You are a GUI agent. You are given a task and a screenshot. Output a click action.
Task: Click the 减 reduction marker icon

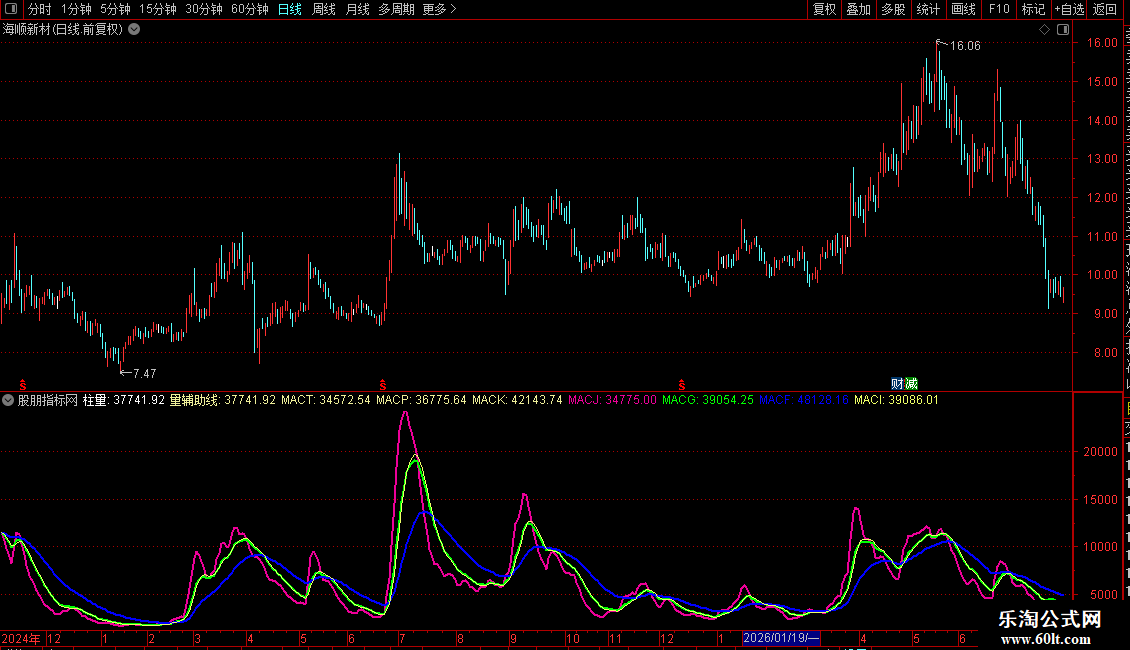pyautogui.click(x=912, y=384)
